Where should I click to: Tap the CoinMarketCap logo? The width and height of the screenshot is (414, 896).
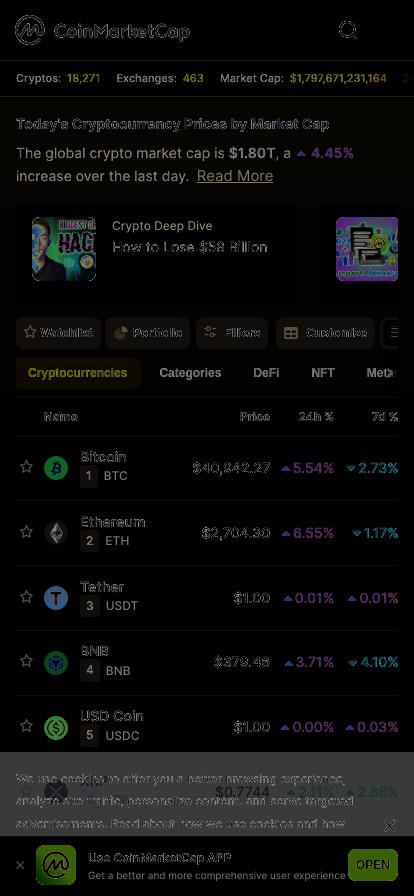[x=102, y=30]
